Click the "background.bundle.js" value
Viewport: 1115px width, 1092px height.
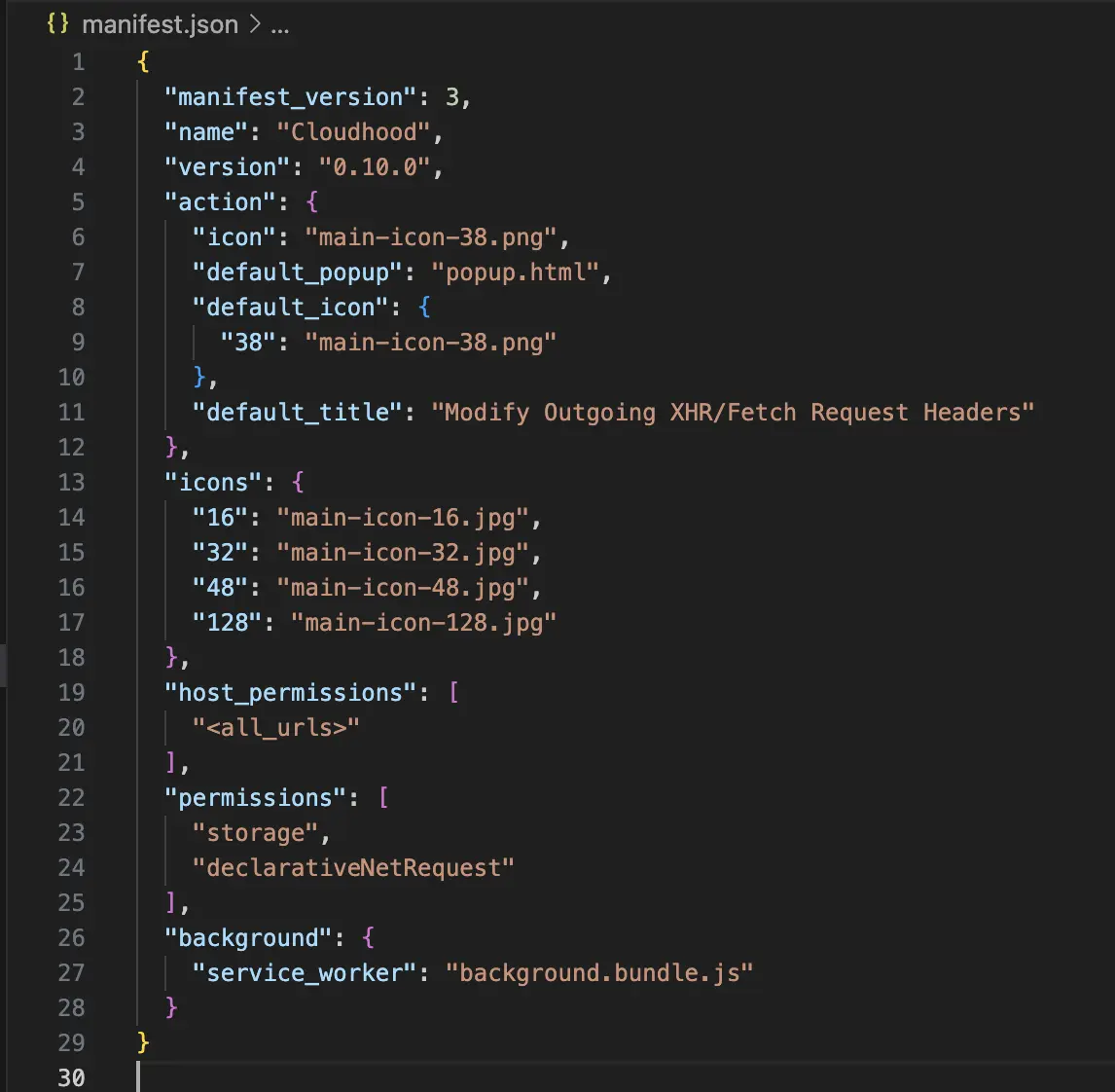pos(599,972)
